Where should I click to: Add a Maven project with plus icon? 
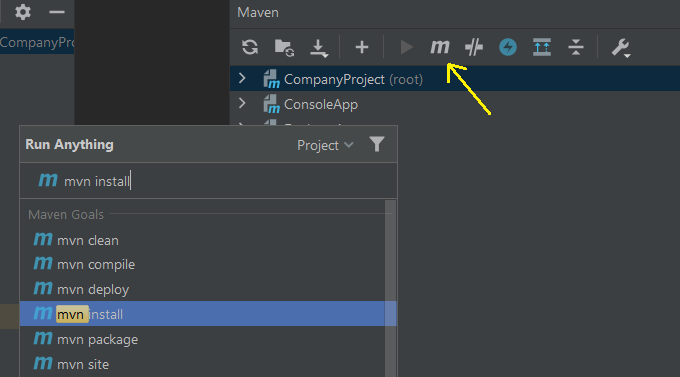pyautogui.click(x=362, y=47)
